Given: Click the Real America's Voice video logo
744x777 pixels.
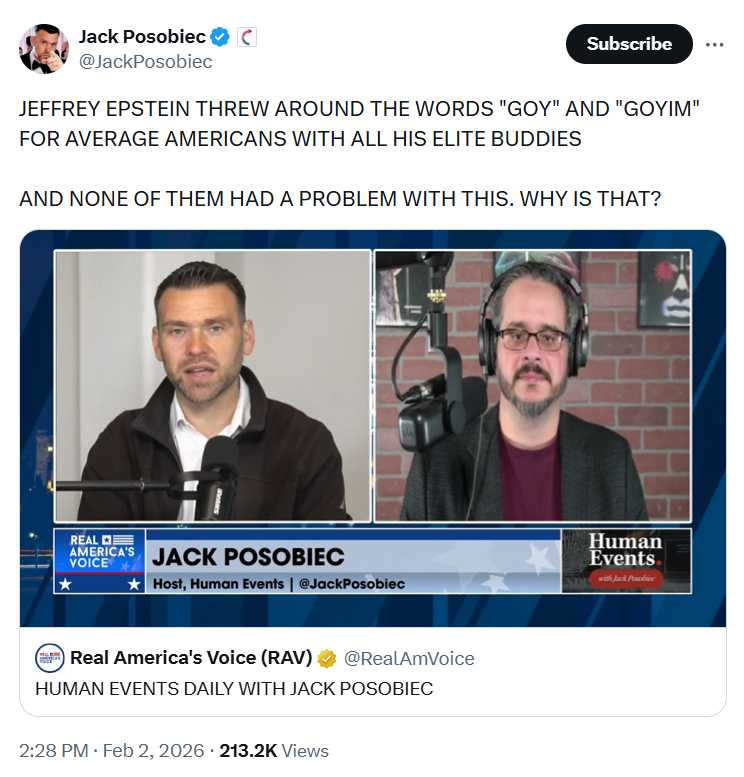Looking at the screenshot, I should pyautogui.click(x=100, y=560).
